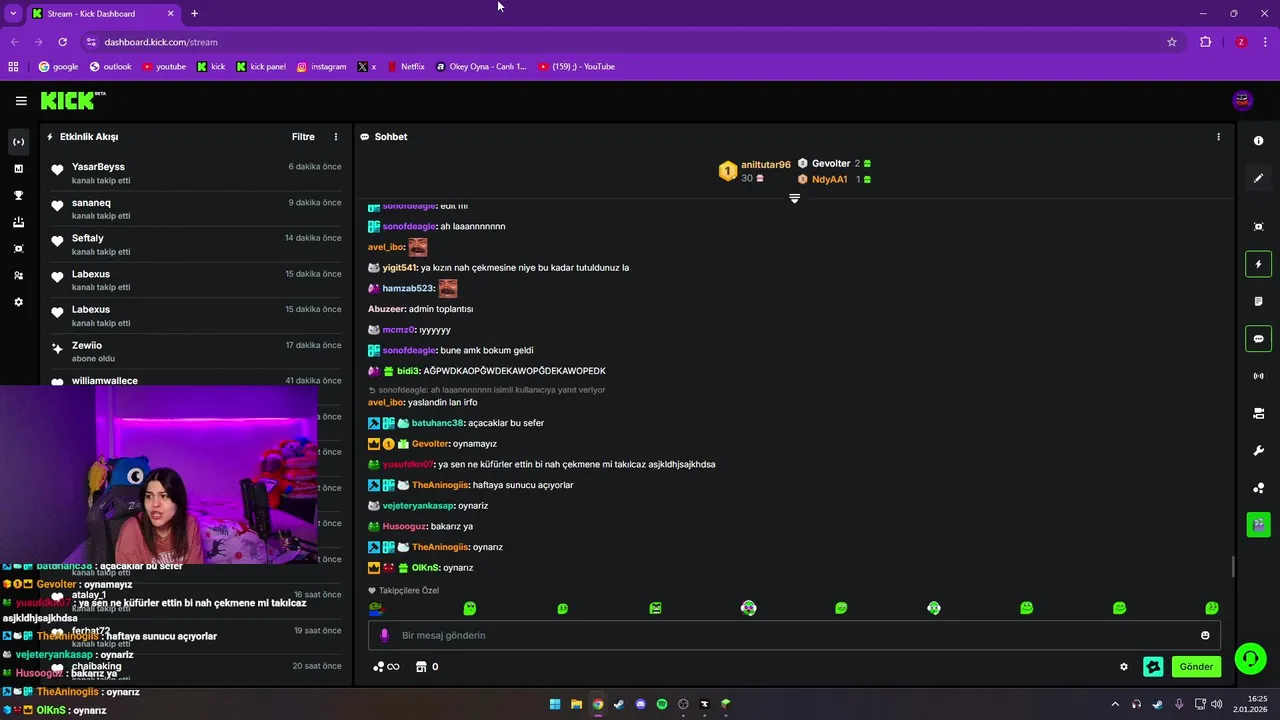
Task: Click the download icon in left sidebar
Action: coord(18,222)
